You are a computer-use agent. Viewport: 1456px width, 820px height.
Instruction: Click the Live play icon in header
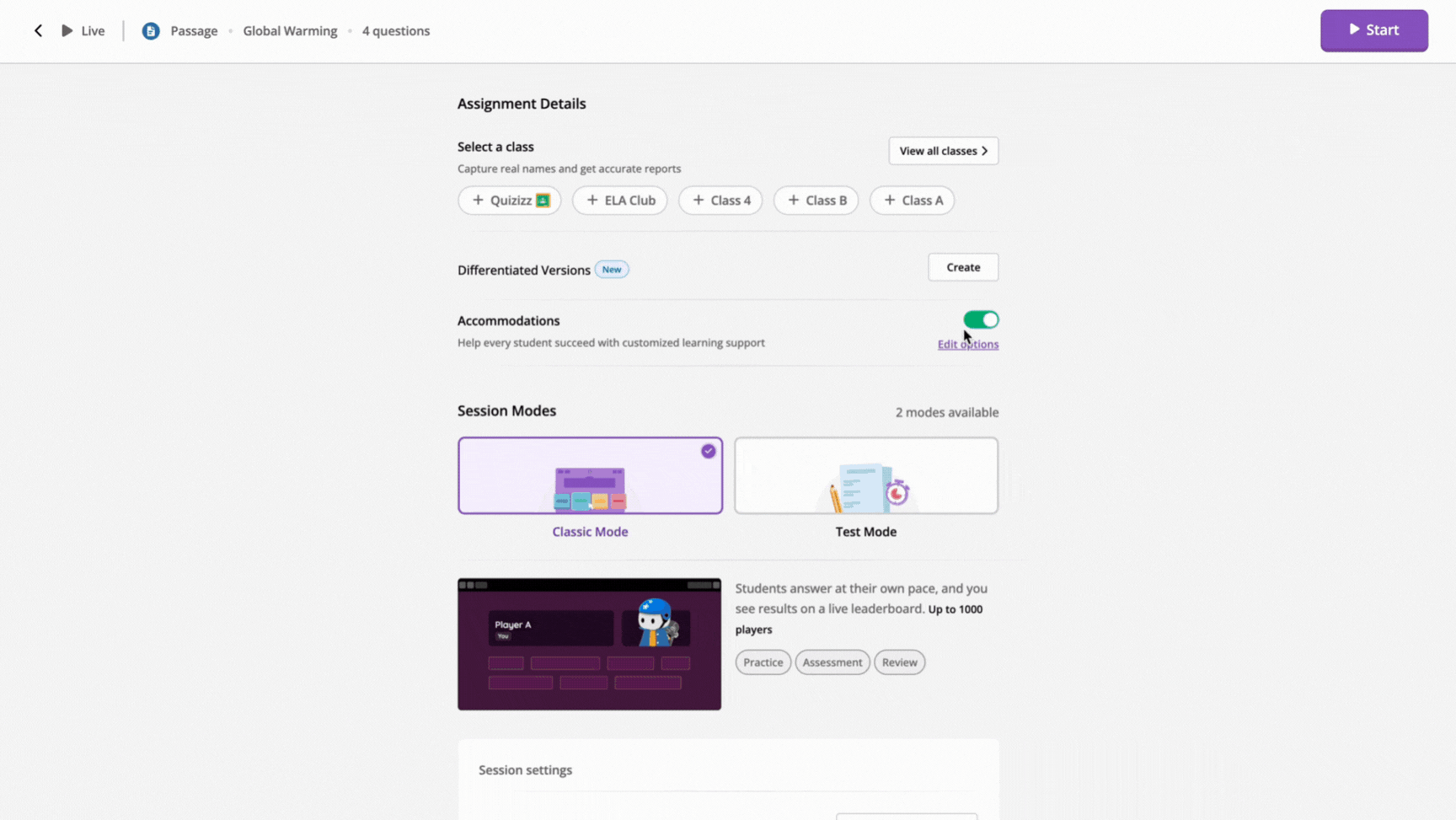(x=67, y=31)
